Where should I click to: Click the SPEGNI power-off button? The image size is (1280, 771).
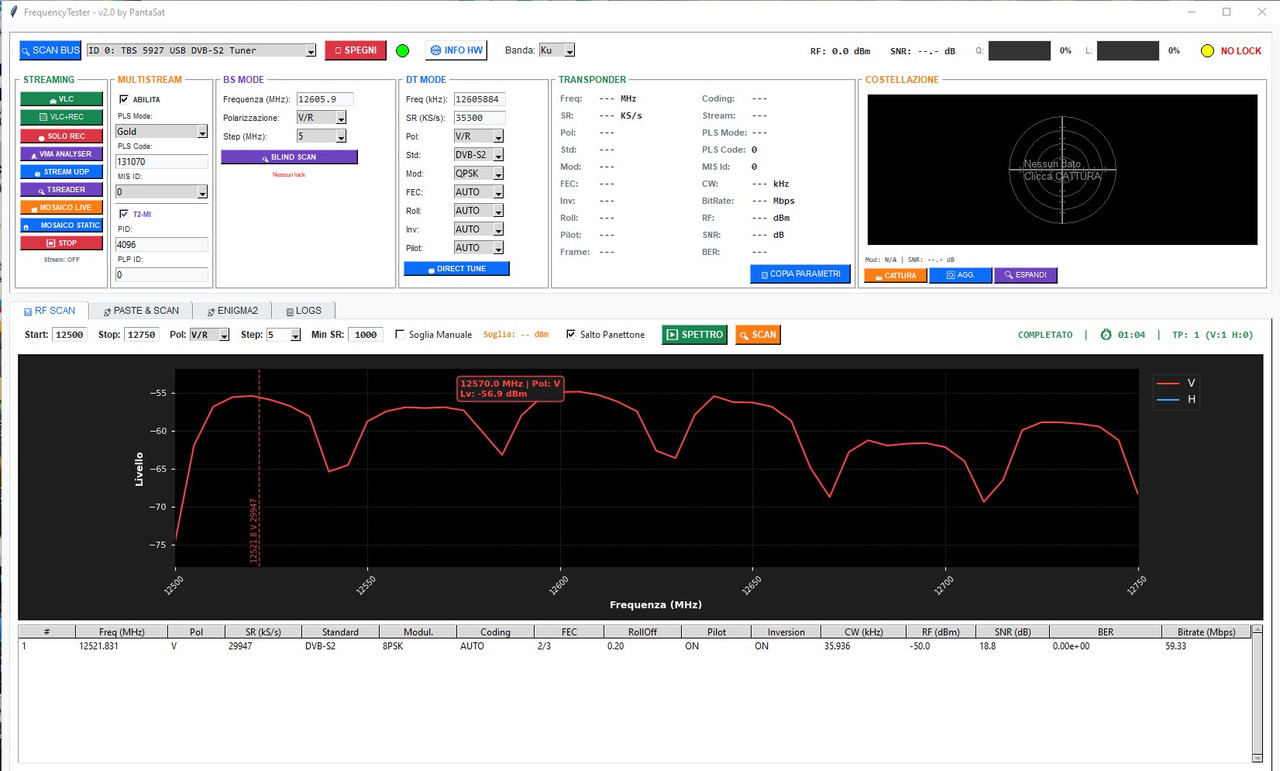[355, 50]
